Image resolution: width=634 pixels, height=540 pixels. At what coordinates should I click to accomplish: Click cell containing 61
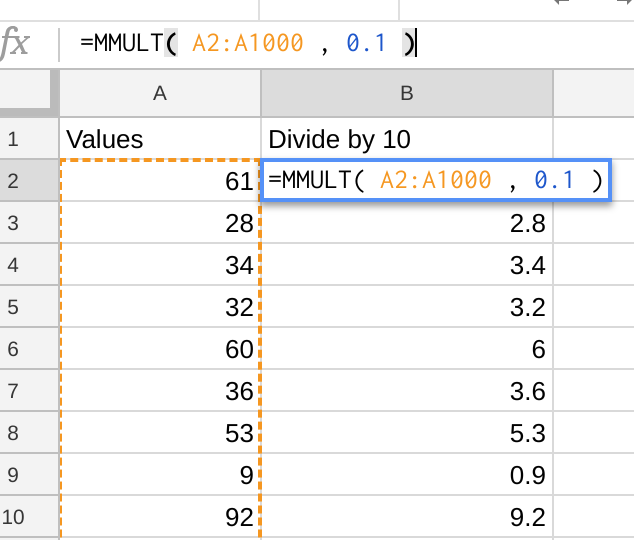pos(160,180)
